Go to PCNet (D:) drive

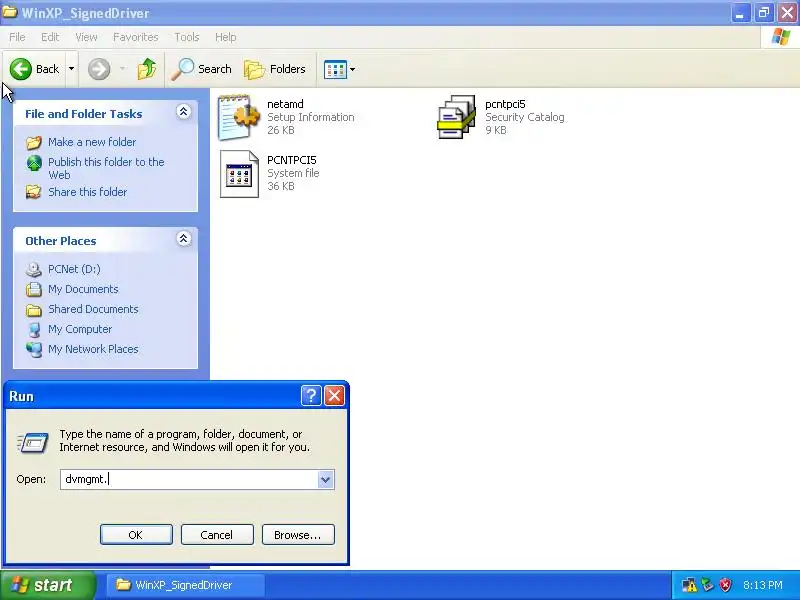(74, 269)
